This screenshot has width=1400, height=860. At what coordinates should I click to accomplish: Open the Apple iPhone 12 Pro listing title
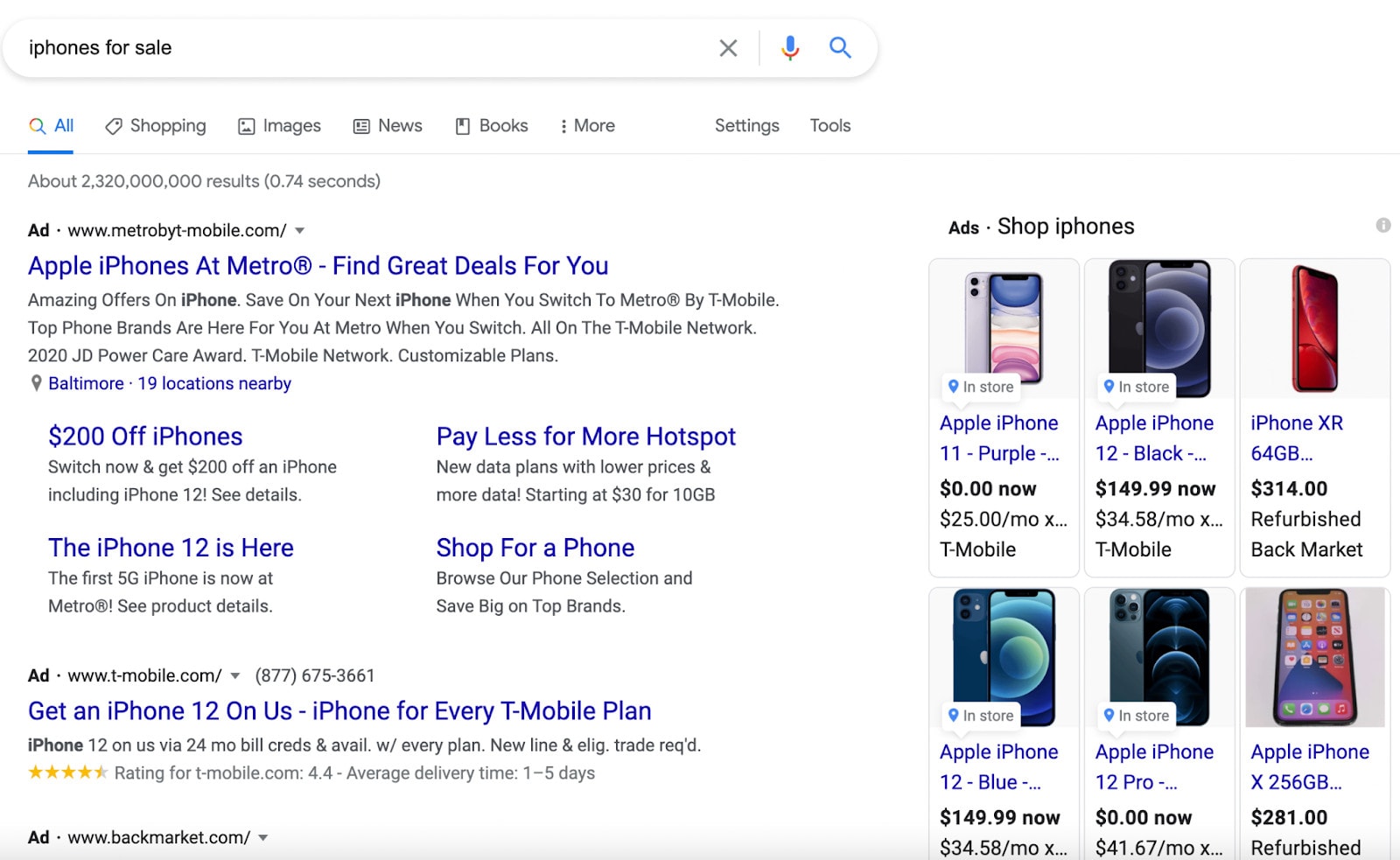(1155, 767)
